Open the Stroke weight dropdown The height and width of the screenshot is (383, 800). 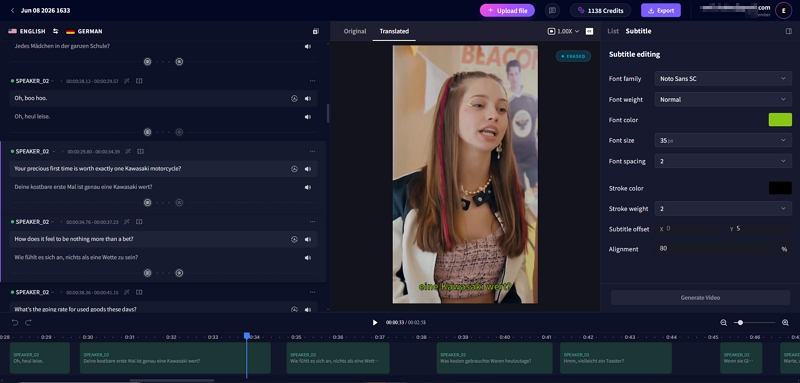723,209
